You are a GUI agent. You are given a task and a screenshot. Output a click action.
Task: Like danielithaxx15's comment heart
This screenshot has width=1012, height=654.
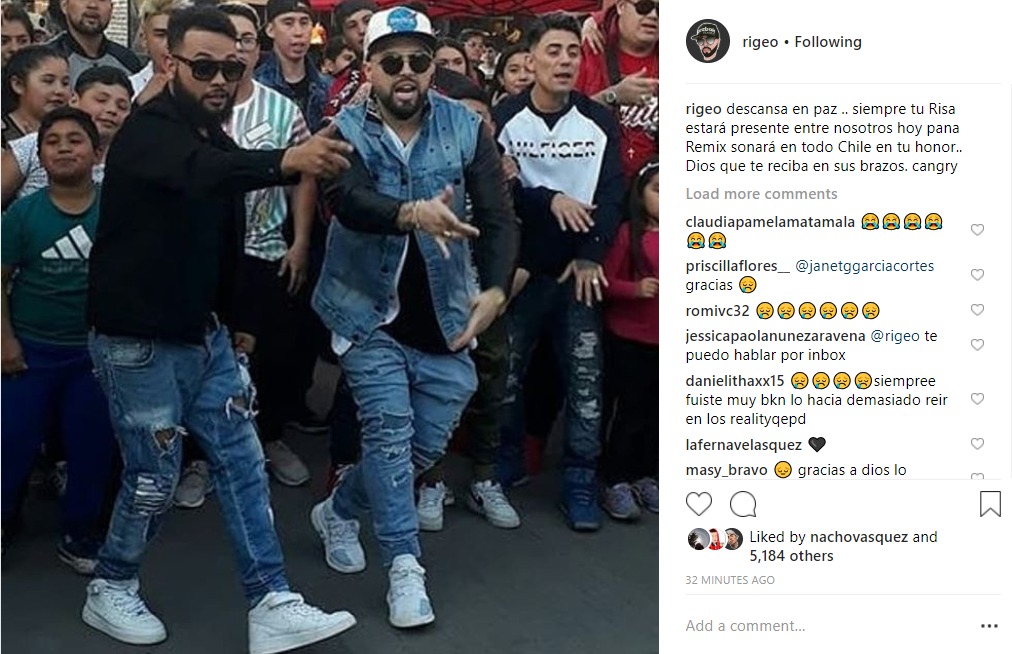click(977, 399)
